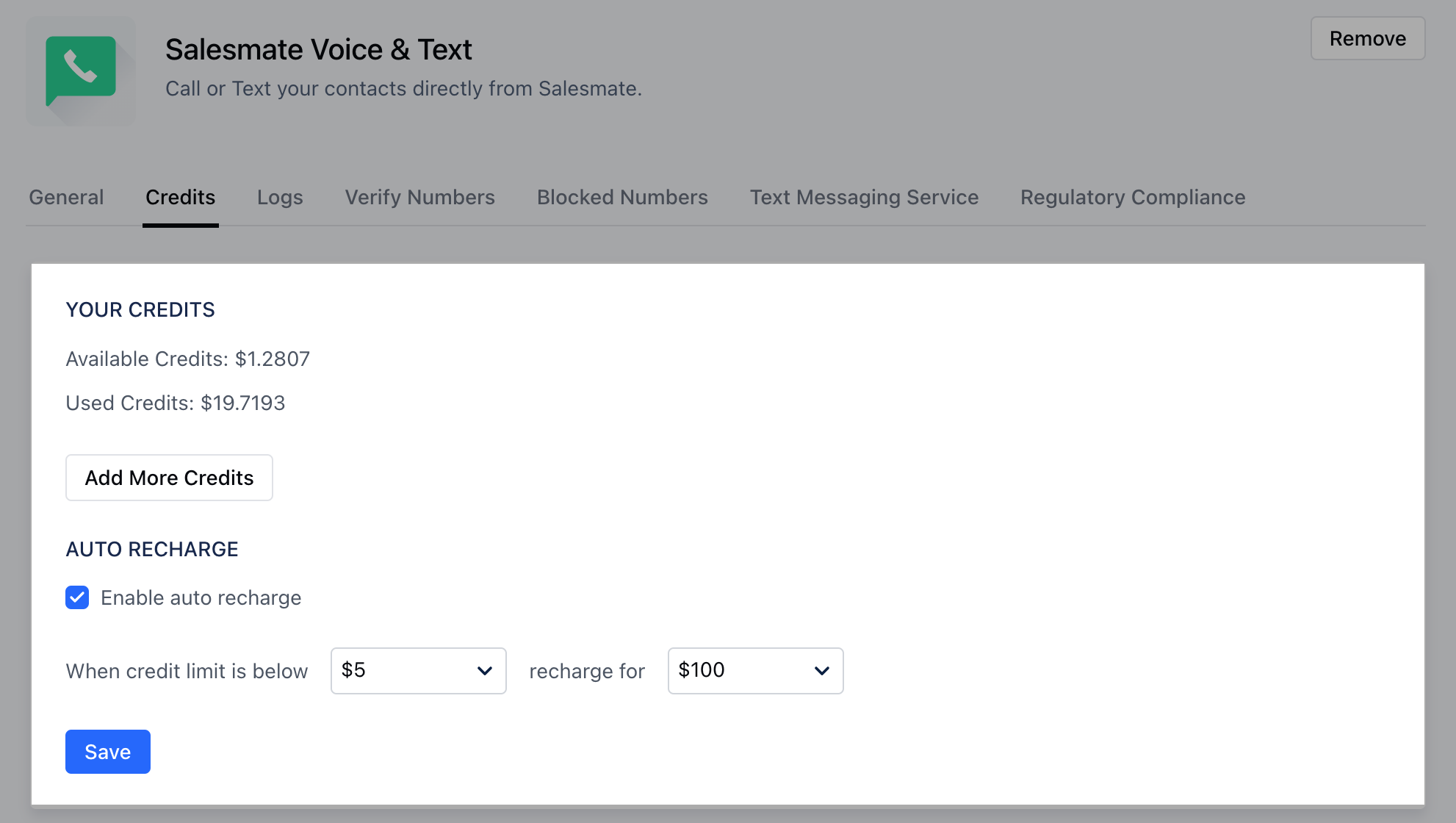Image resolution: width=1456 pixels, height=823 pixels.
Task: Disable the Enable auto recharge checkbox
Action: coord(77,597)
